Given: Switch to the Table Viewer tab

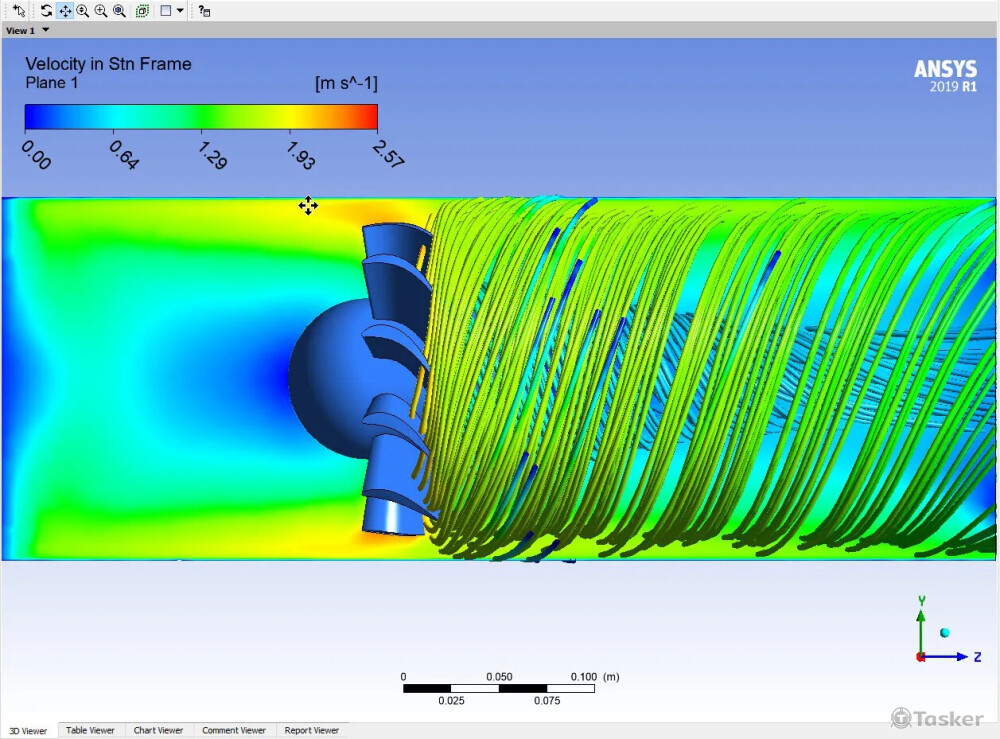Looking at the screenshot, I should tap(90, 730).
